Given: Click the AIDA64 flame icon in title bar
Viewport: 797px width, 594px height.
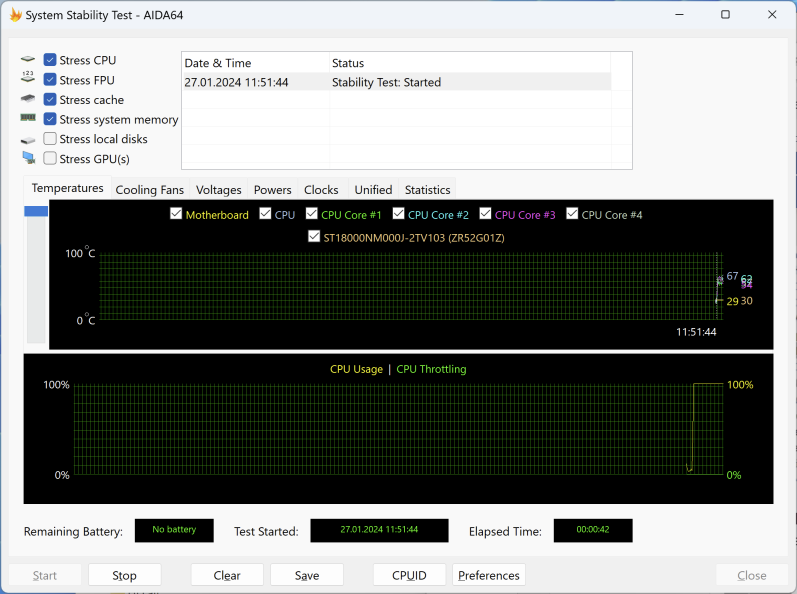Looking at the screenshot, I should click(x=15, y=15).
